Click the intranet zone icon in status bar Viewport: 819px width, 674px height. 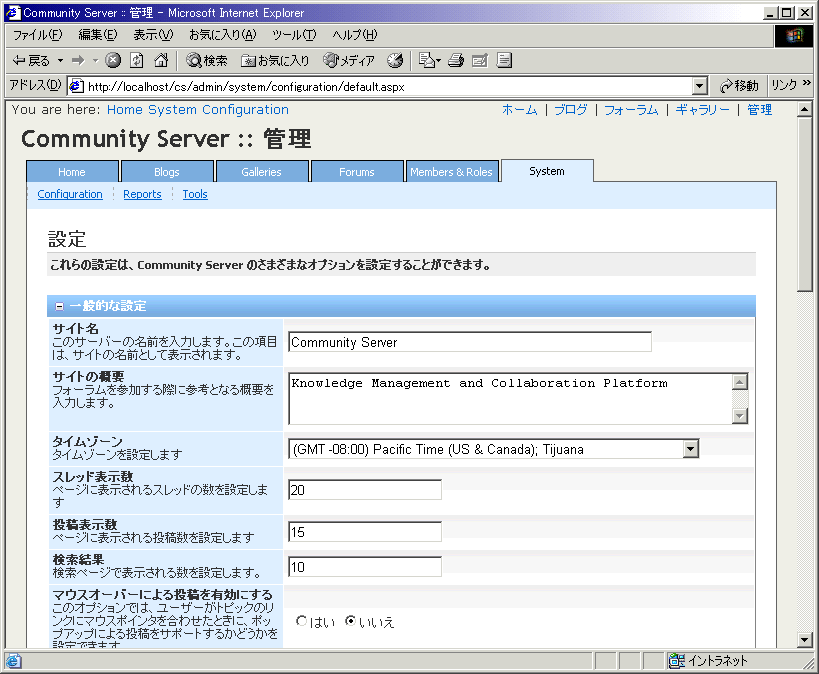pyautogui.click(x=677, y=661)
